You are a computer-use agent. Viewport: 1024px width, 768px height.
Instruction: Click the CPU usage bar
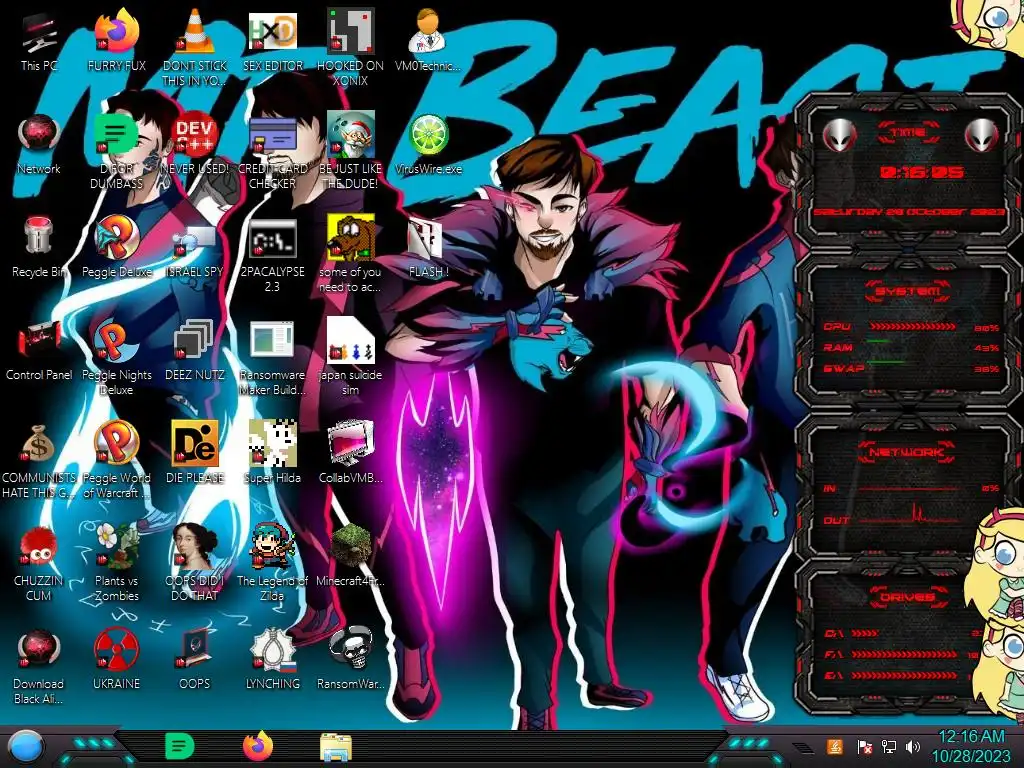[912, 327]
